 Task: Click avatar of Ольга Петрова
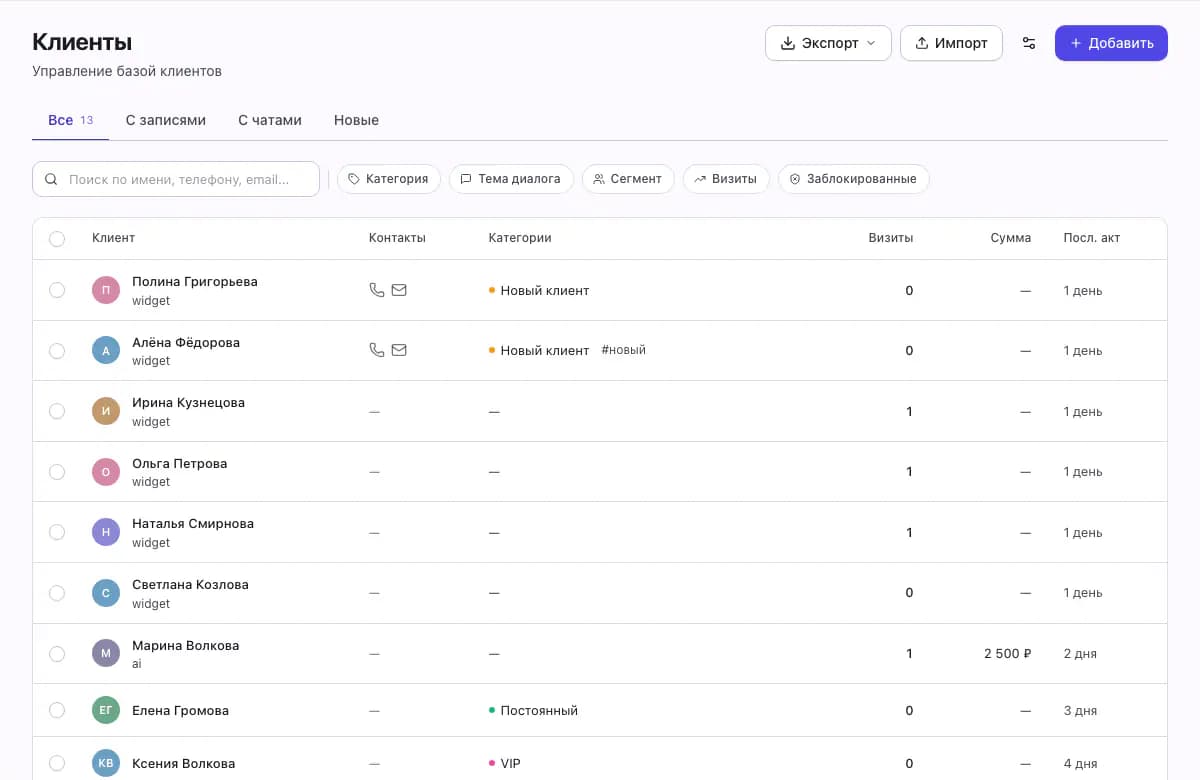click(106, 472)
